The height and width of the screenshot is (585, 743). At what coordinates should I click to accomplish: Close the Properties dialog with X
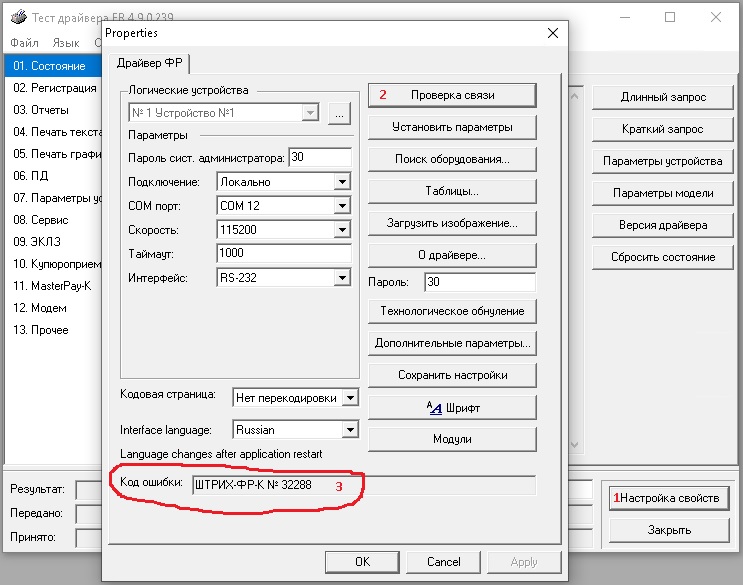coord(552,34)
